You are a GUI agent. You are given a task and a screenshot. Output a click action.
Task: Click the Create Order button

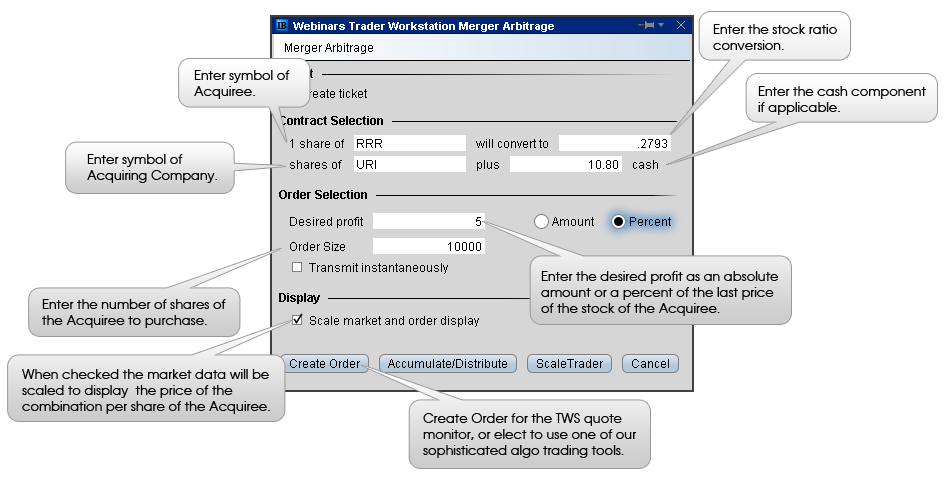click(x=325, y=363)
